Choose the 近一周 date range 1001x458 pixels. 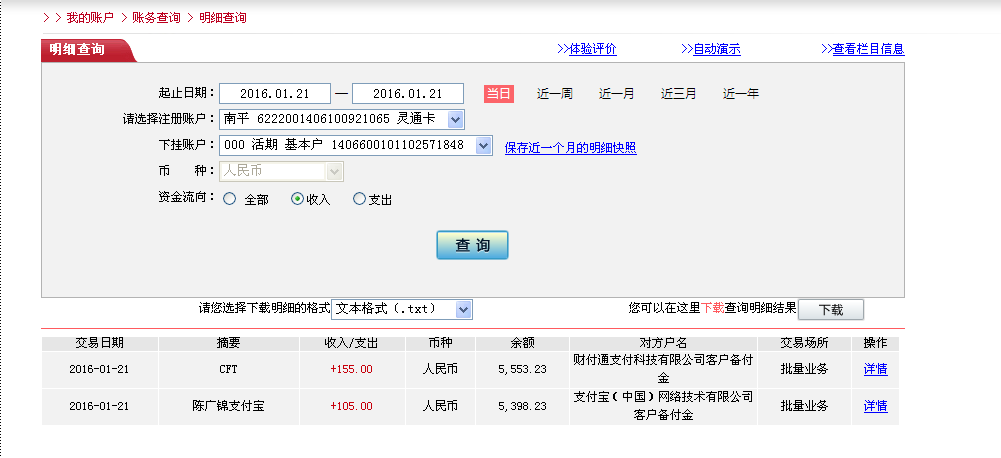pyautogui.click(x=554, y=94)
